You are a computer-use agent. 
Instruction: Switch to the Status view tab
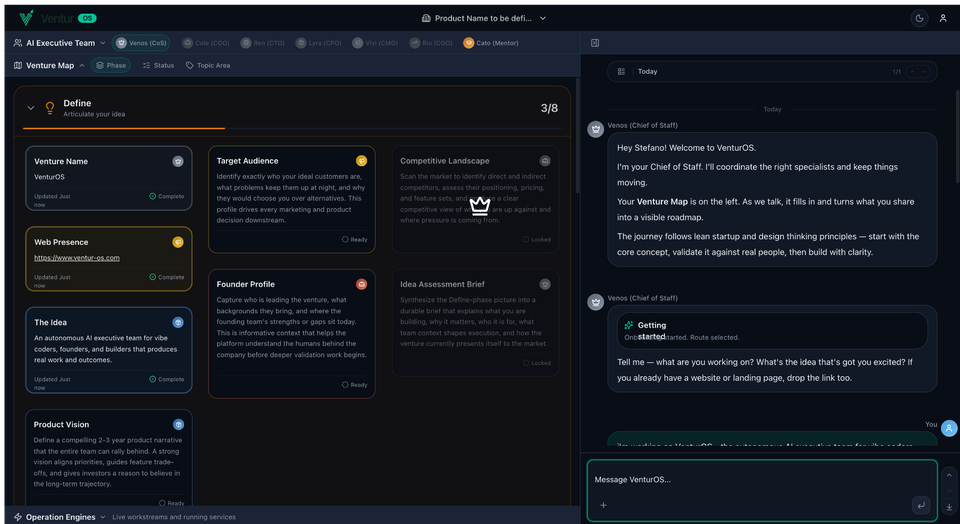(x=158, y=66)
